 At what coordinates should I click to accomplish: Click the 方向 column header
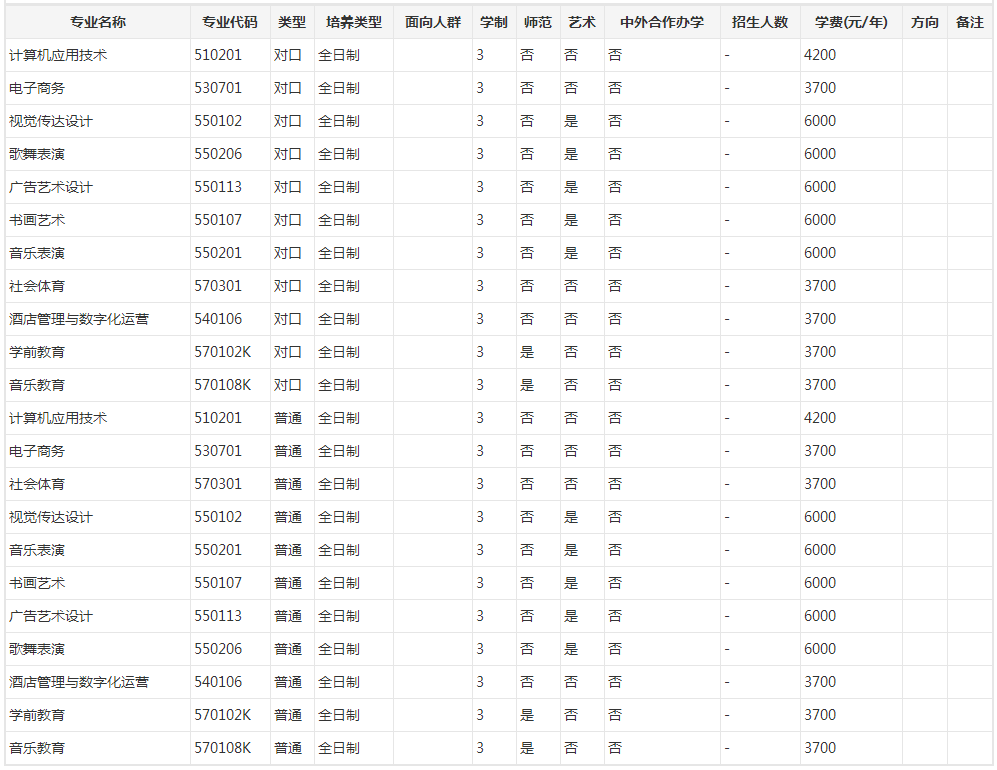pos(924,22)
